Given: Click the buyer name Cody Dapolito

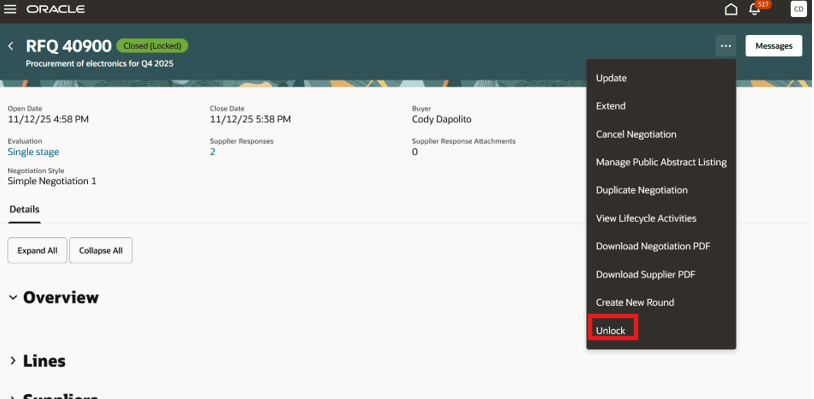Looking at the screenshot, I should [x=442, y=119].
